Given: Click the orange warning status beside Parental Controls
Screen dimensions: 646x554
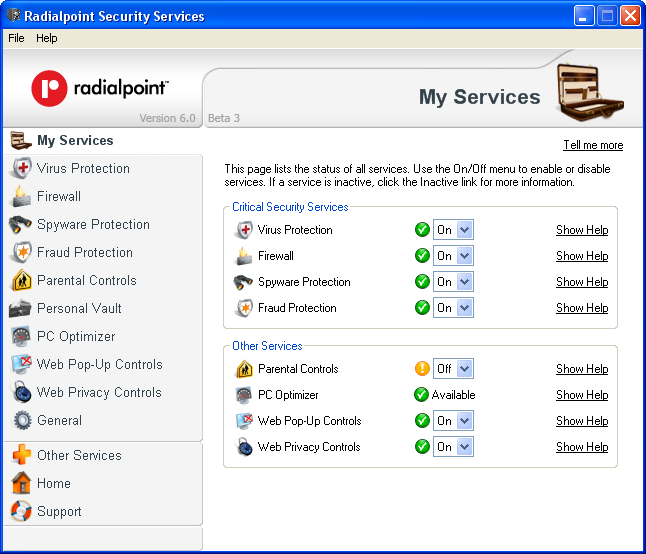Looking at the screenshot, I should pyautogui.click(x=422, y=368).
